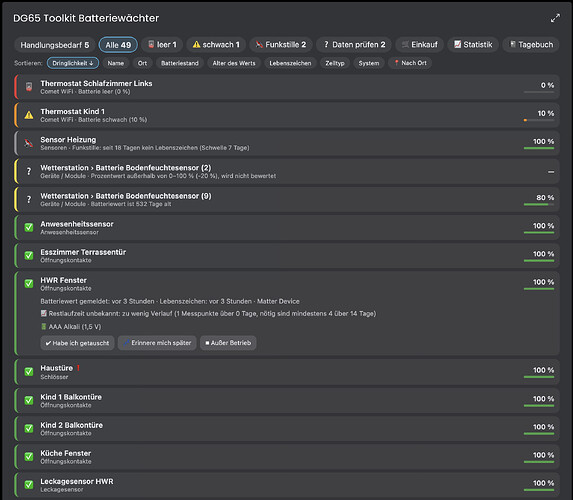The height and width of the screenshot is (500, 573).
Task: Expand Esszimmer Terrassentür row
Action: pos(287,255)
